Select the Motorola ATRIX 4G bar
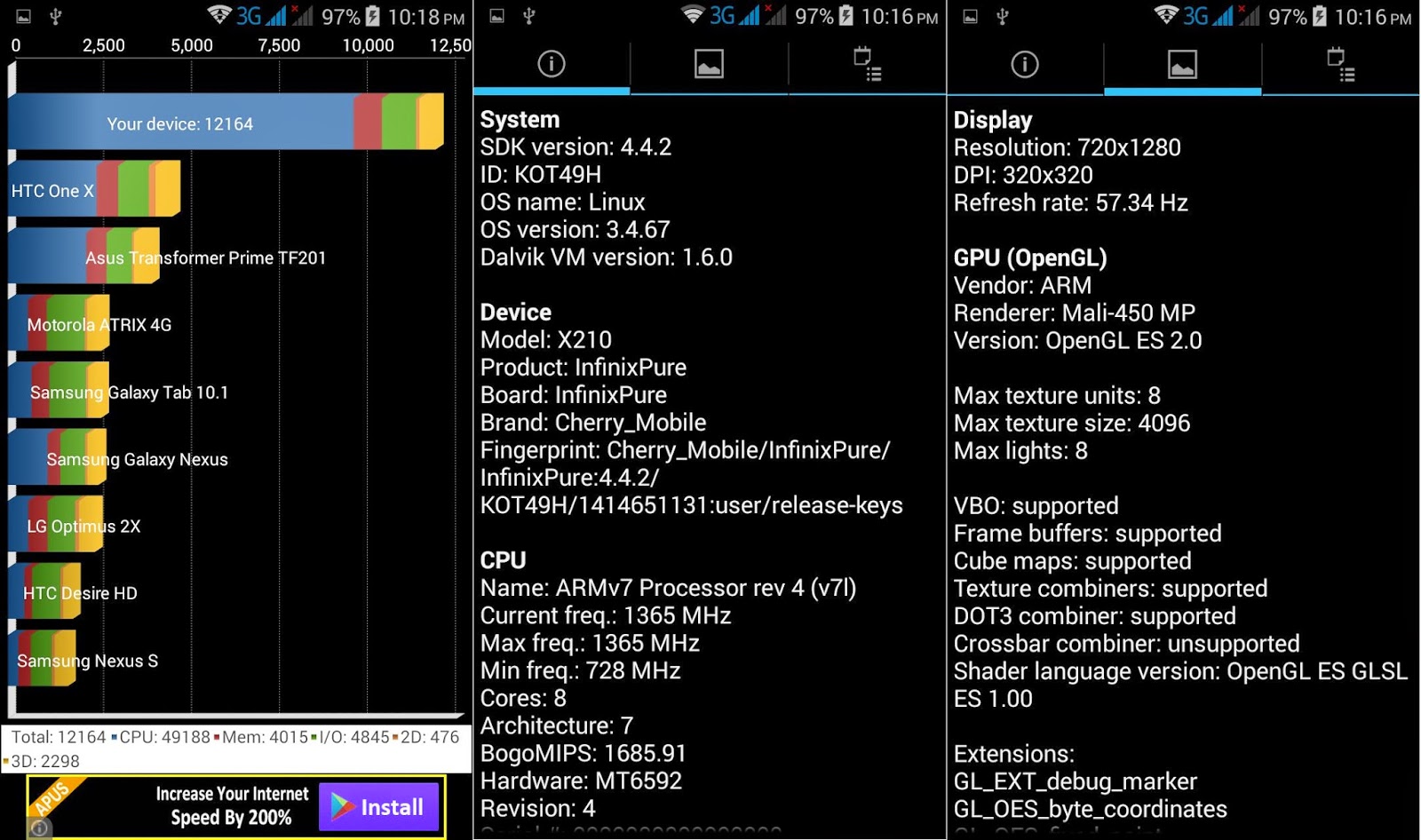Screen dimensions: 1421x840 (60, 323)
